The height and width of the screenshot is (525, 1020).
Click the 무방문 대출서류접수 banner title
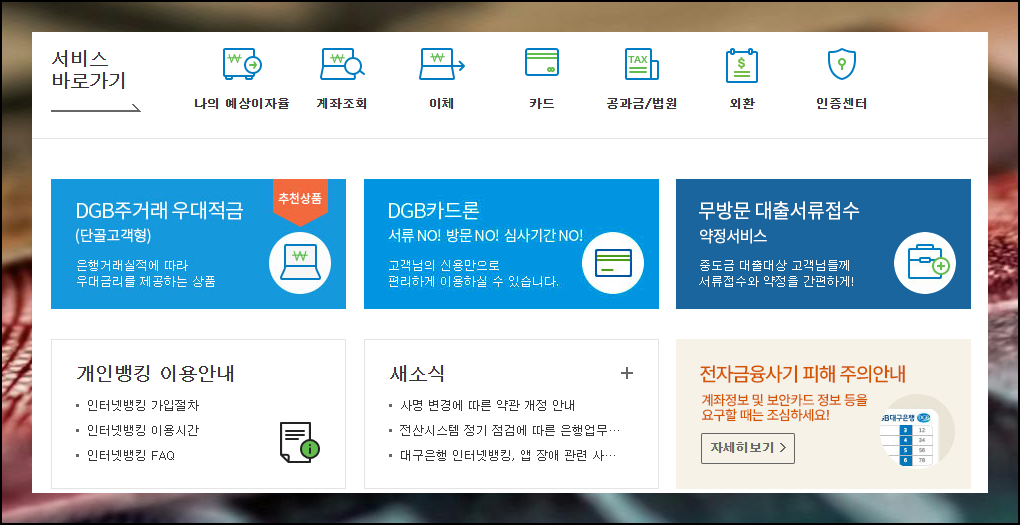(x=779, y=211)
